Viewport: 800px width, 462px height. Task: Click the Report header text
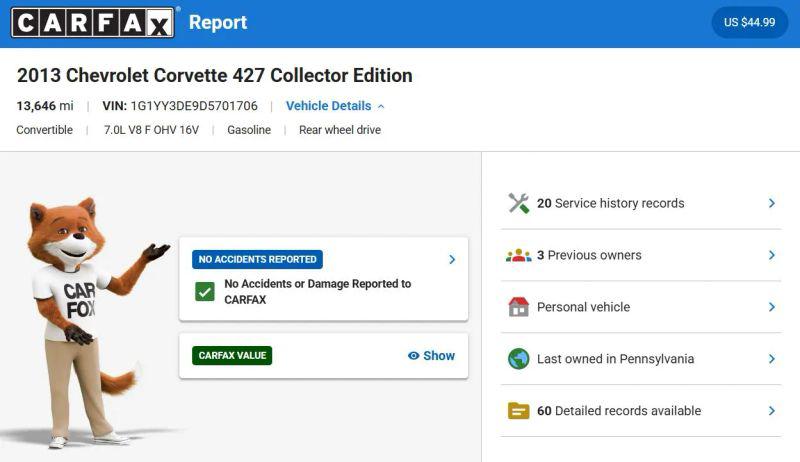(218, 22)
